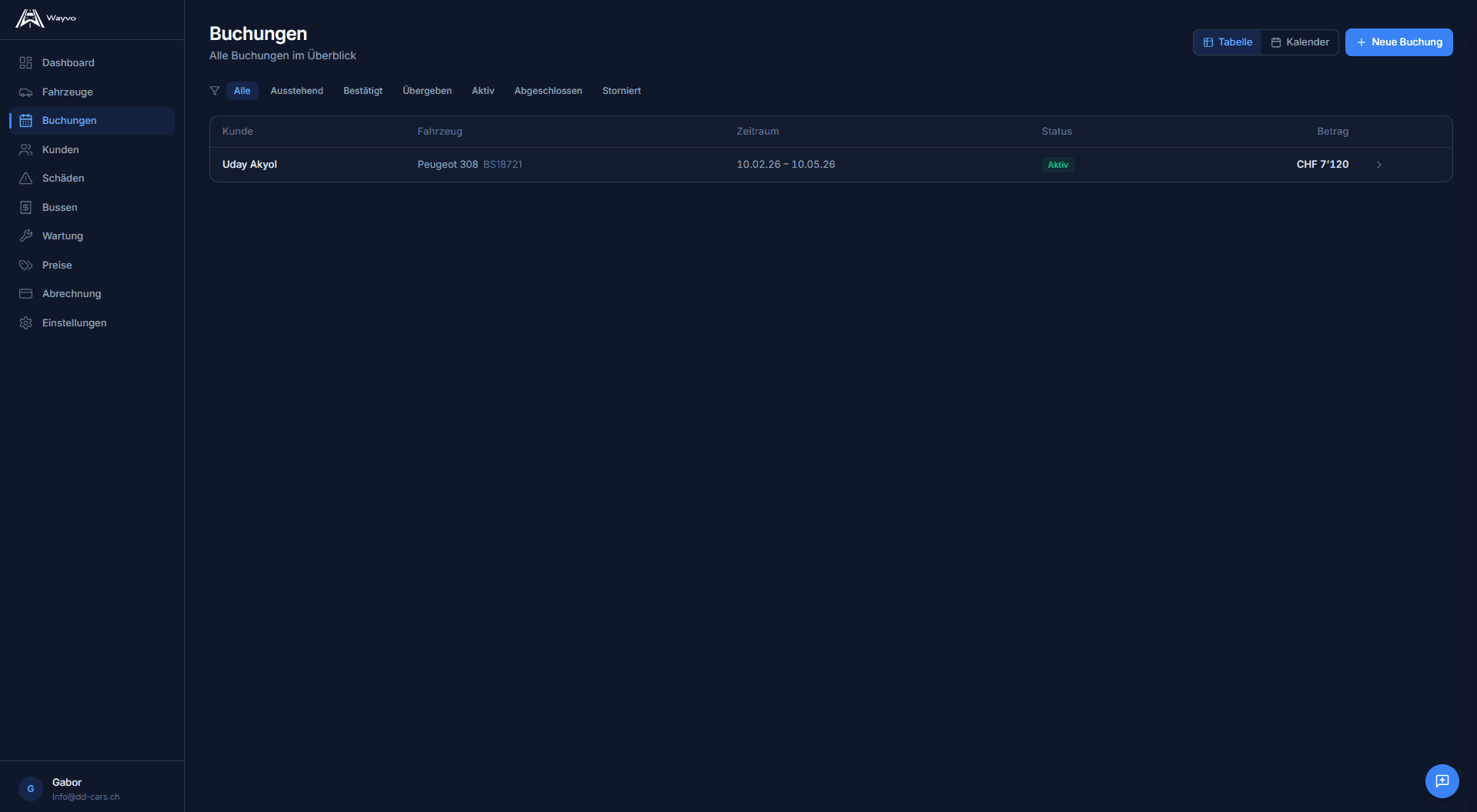Filter bookings by Abgeschlossen

tap(548, 91)
